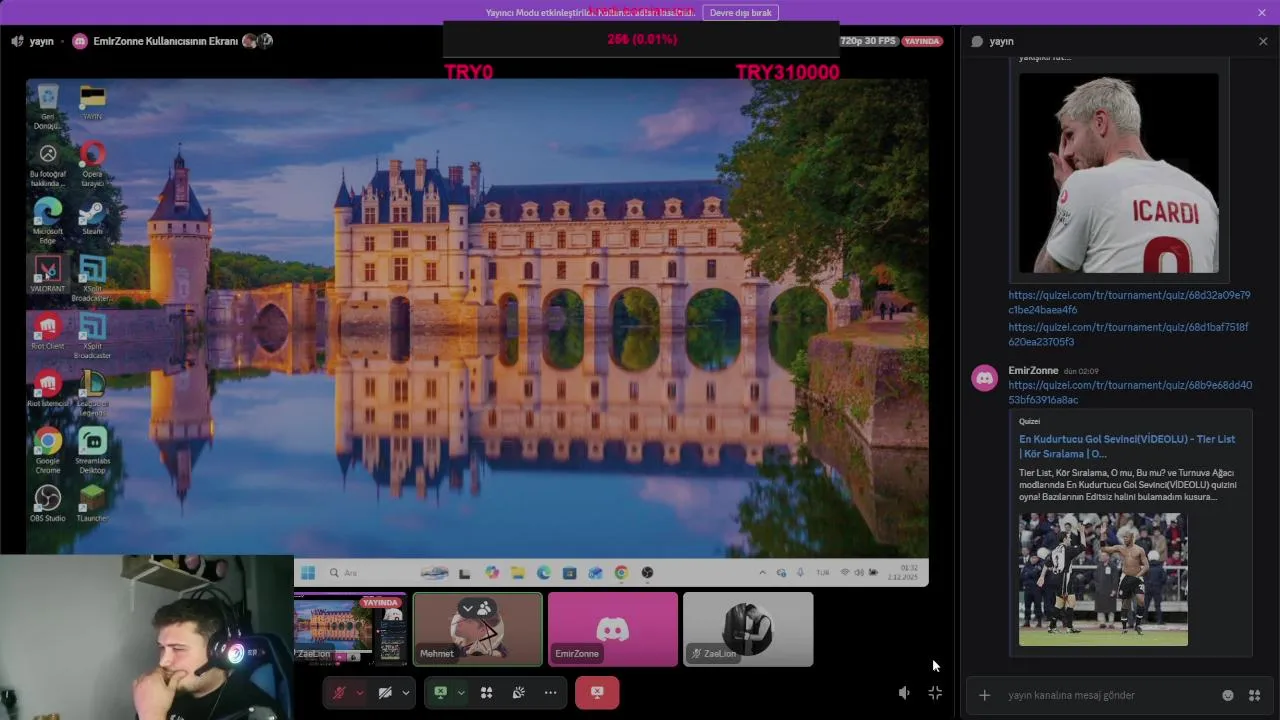
Task: Open the 'En Kudurtucu Gol Sevinci' embed title
Action: pos(1127,446)
